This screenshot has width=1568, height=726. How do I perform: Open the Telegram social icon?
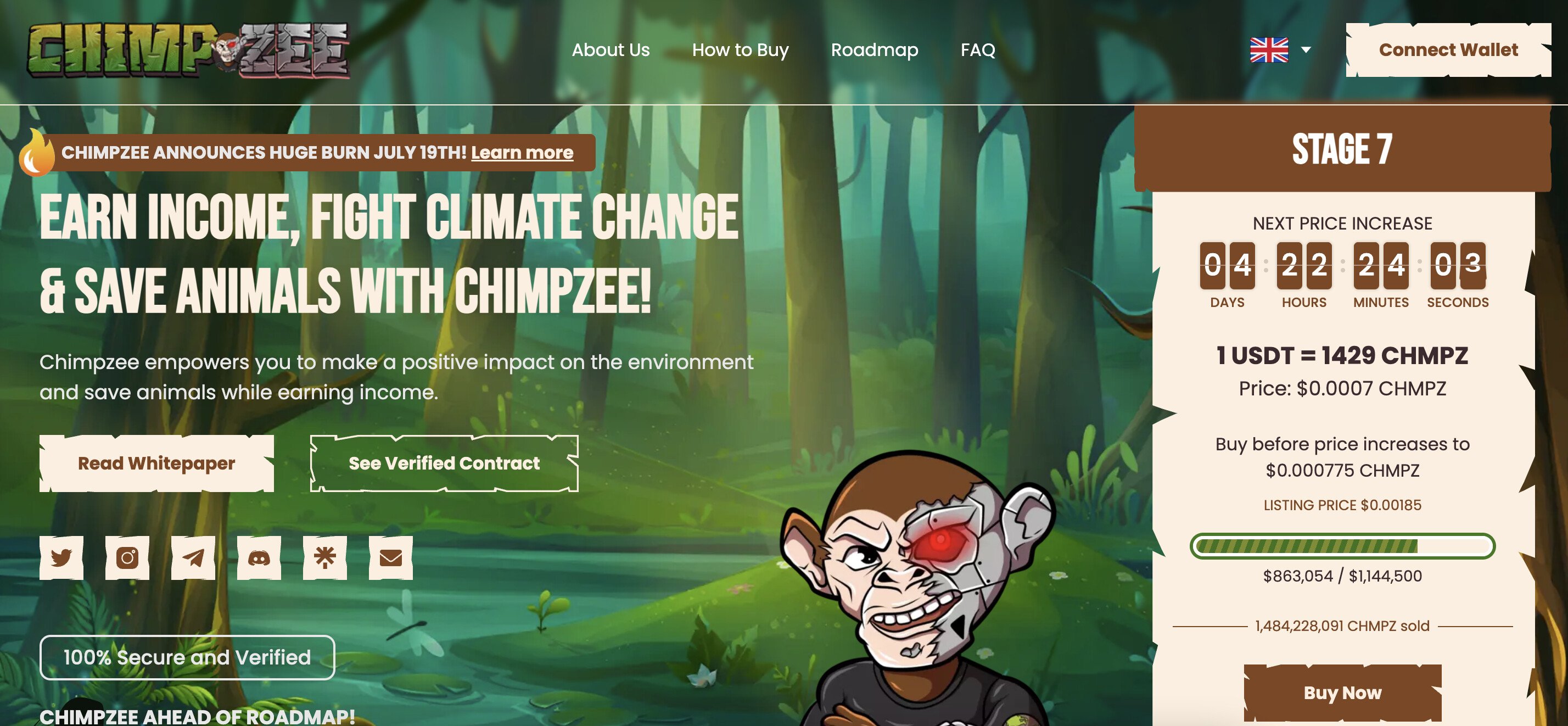coord(193,557)
